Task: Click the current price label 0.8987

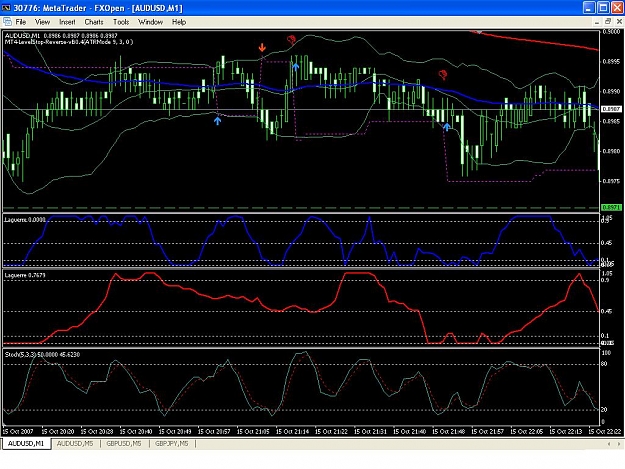Action: click(611, 109)
